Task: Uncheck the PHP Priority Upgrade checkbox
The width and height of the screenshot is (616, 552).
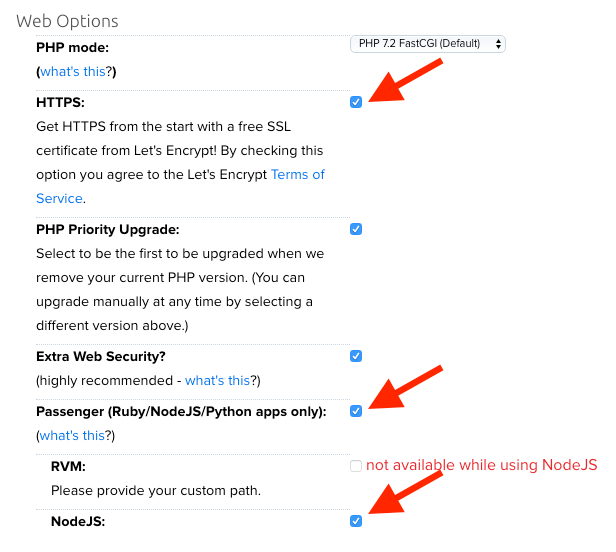Action: coord(356,229)
